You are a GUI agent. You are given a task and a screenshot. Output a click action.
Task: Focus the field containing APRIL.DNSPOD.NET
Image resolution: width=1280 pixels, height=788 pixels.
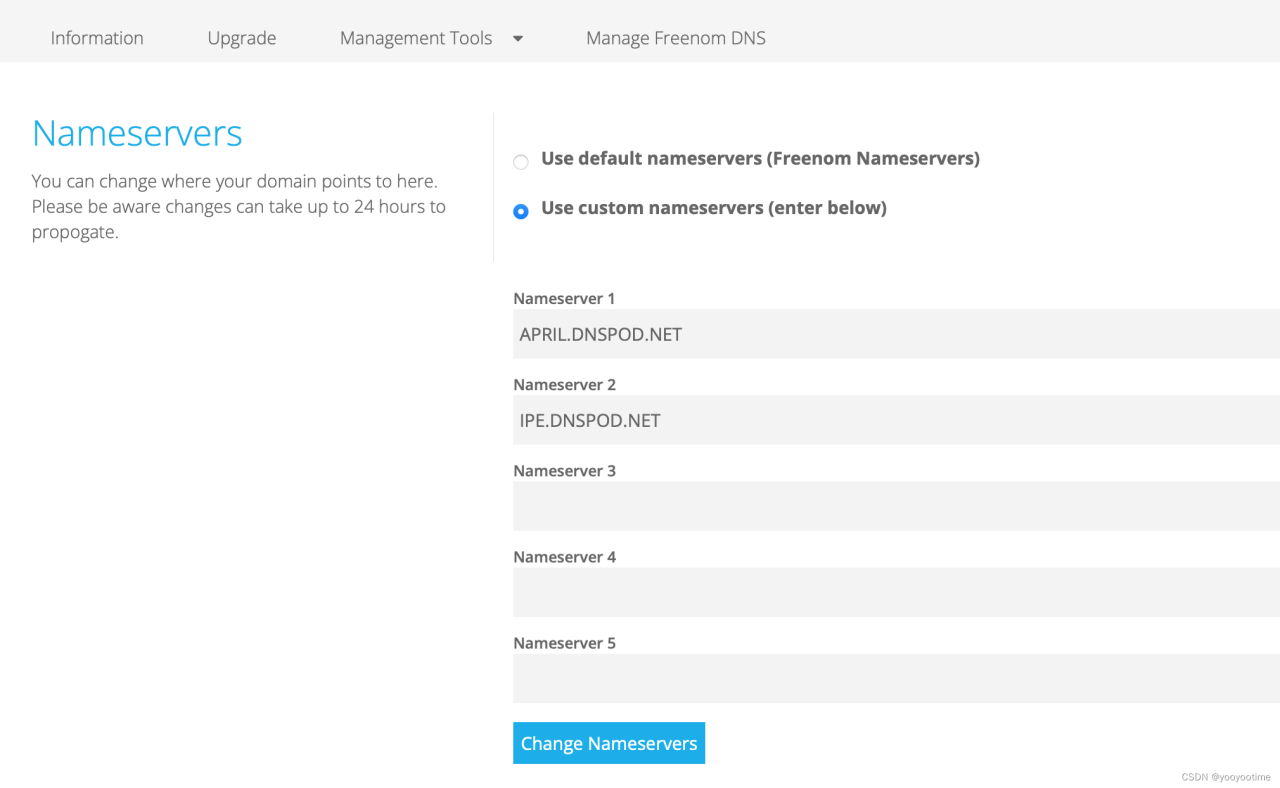896,334
